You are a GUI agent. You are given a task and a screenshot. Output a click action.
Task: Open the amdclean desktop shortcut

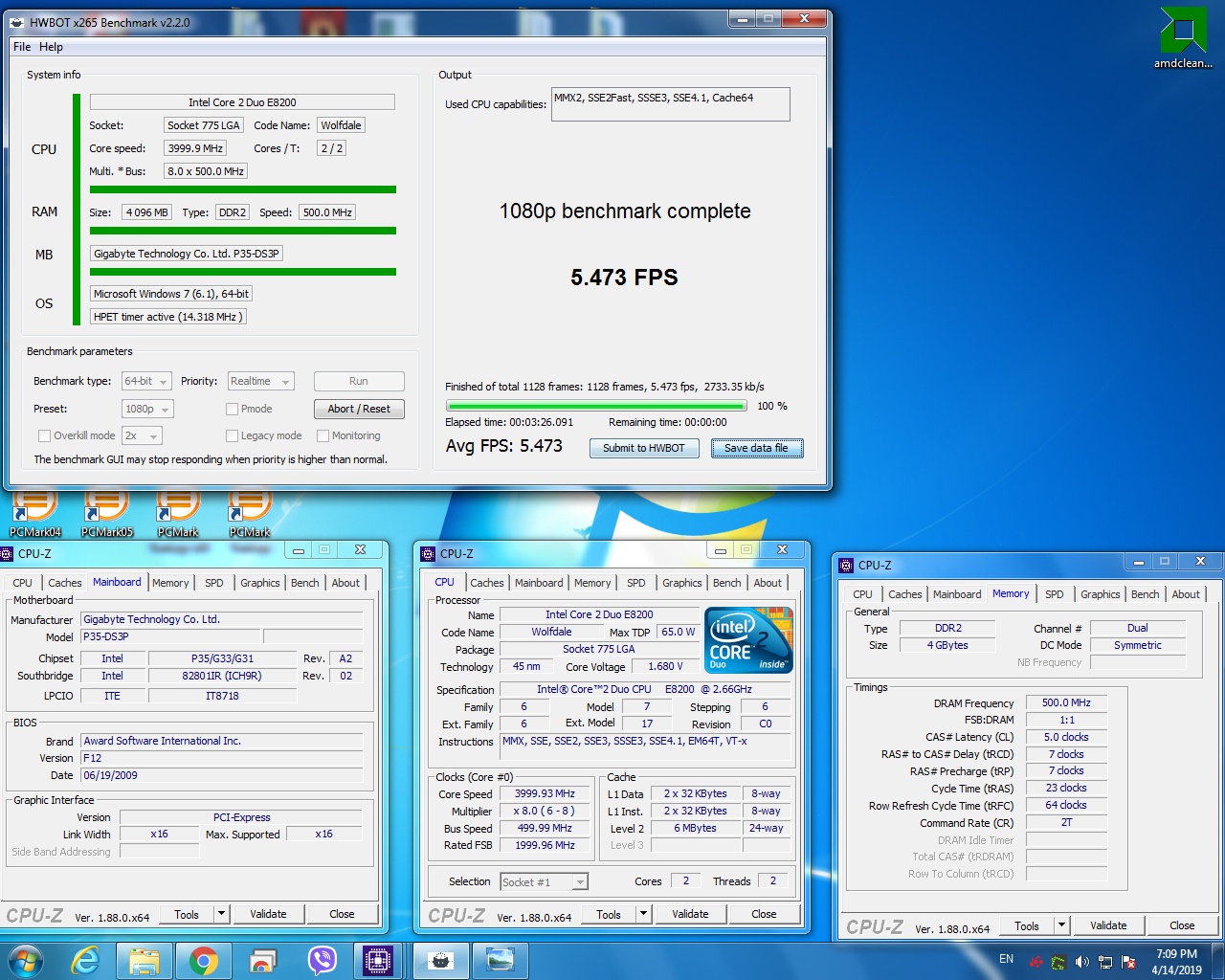click(x=1183, y=38)
